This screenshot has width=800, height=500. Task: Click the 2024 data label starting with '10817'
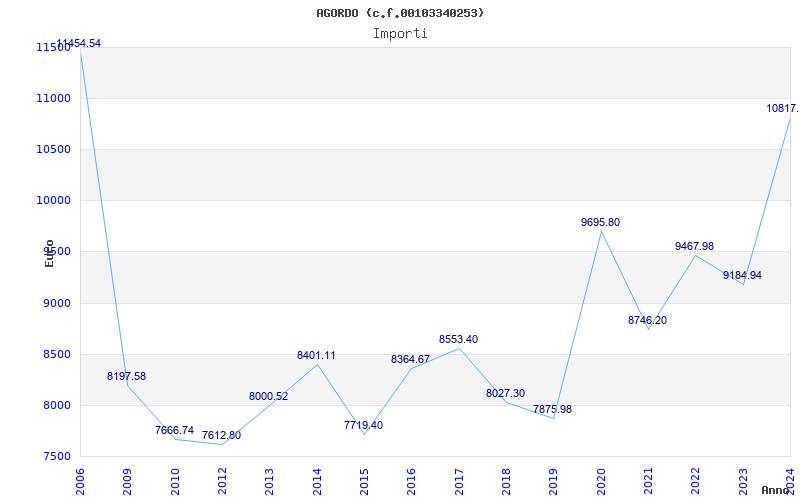pyautogui.click(x=783, y=109)
